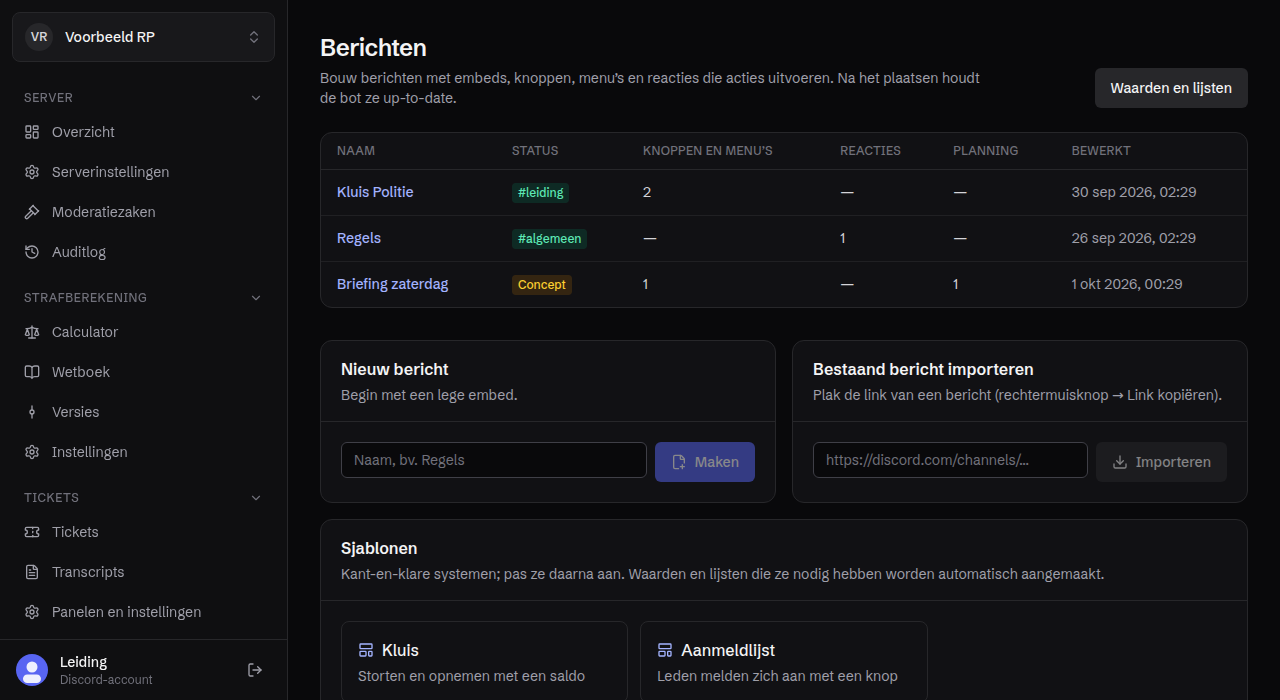1280x700 pixels.
Task: Open Moderatiezaken from the sidebar
Action: click(x=143, y=212)
